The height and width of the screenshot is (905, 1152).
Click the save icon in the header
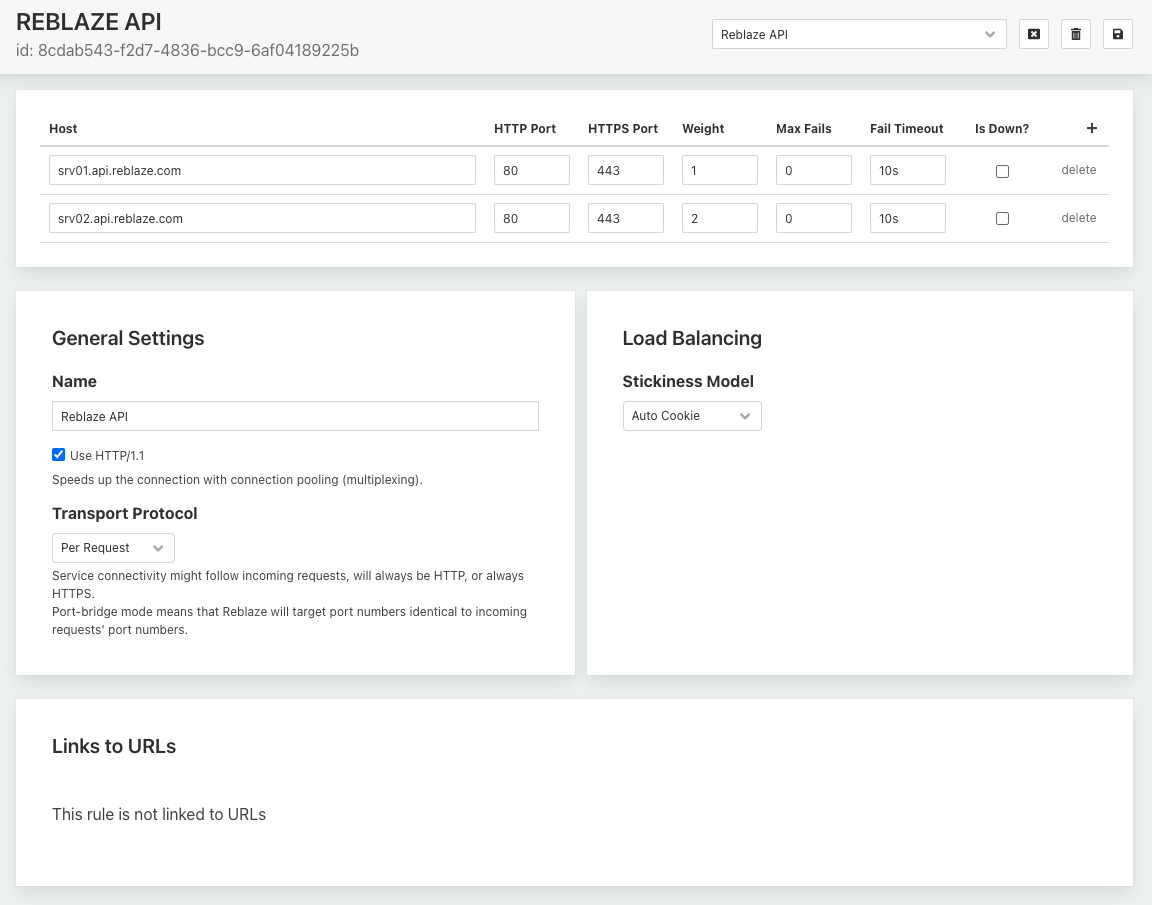(x=1117, y=34)
